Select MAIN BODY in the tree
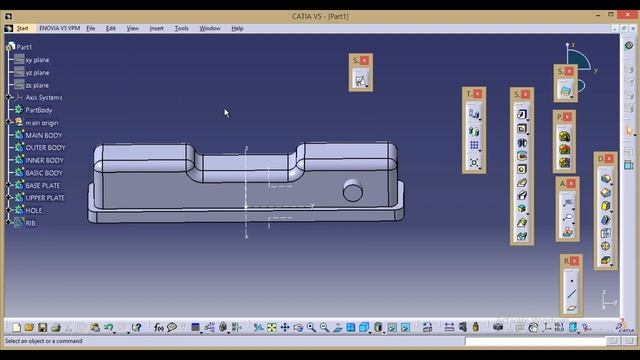 [x=44, y=135]
